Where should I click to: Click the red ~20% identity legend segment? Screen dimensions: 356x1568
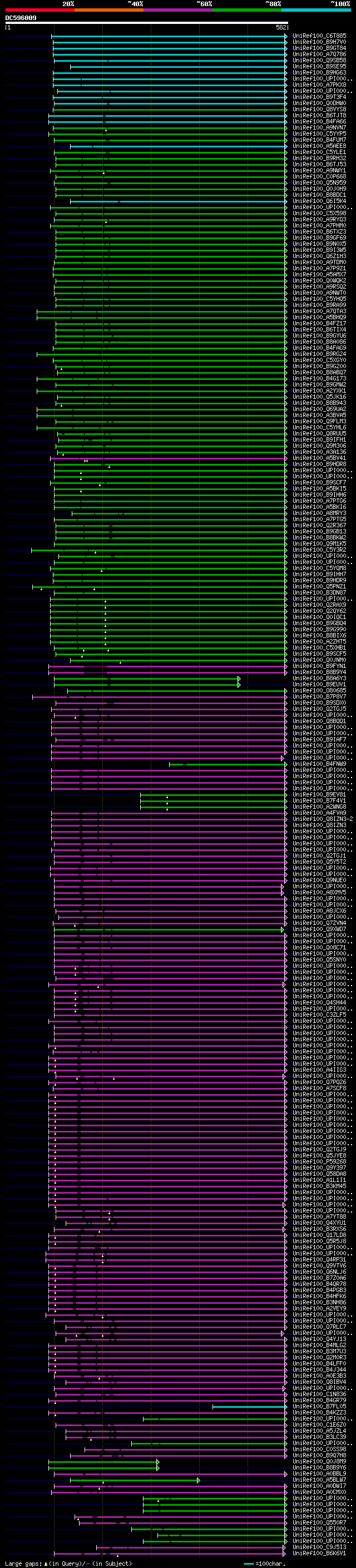click(x=39, y=10)
